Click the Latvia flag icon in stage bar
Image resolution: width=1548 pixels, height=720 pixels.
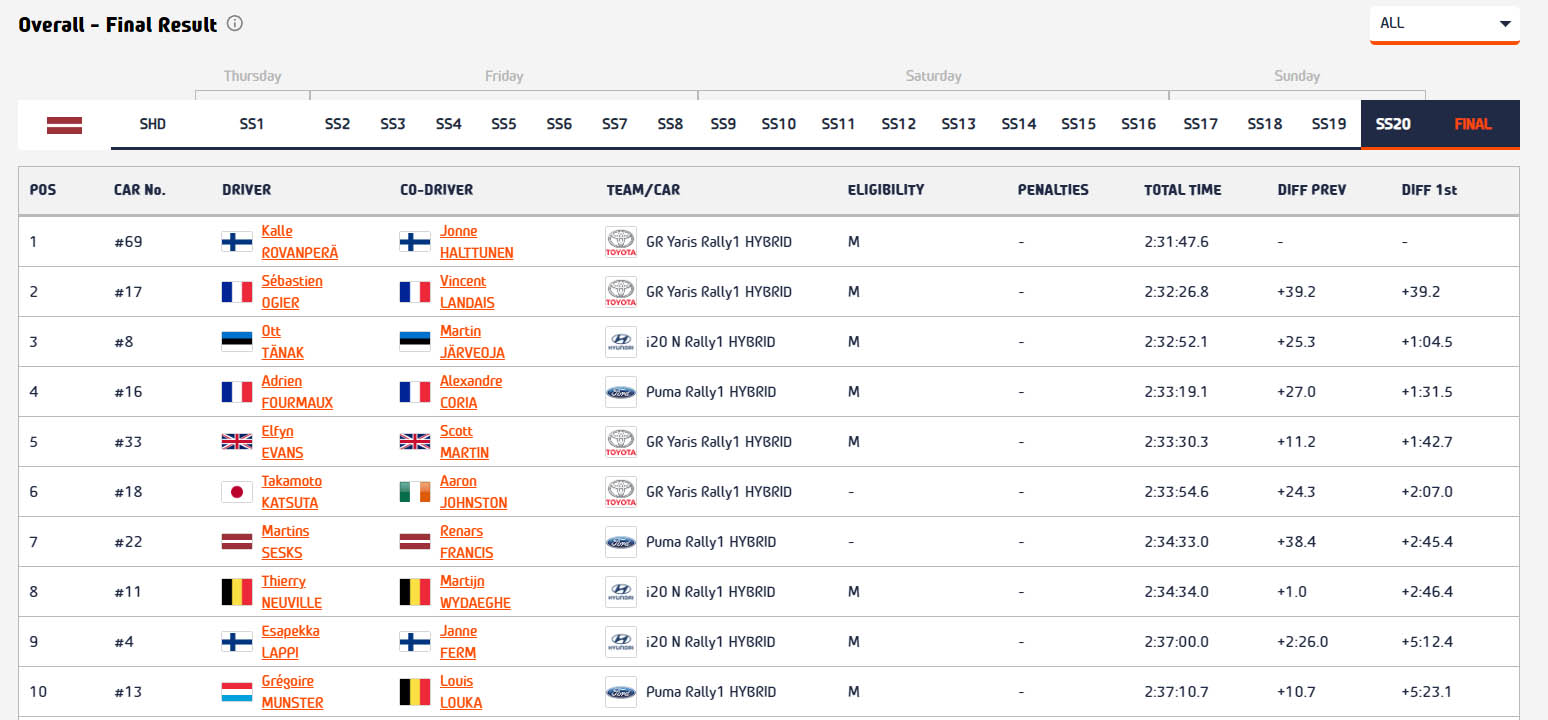click(x=64, y=125)
